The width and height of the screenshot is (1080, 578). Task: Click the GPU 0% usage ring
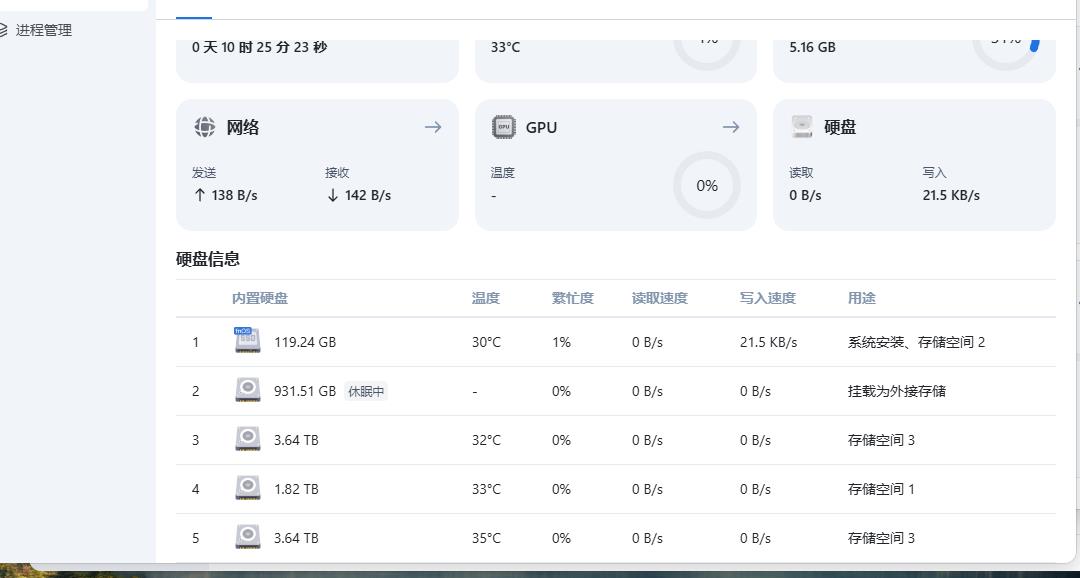tap(707, 185)
